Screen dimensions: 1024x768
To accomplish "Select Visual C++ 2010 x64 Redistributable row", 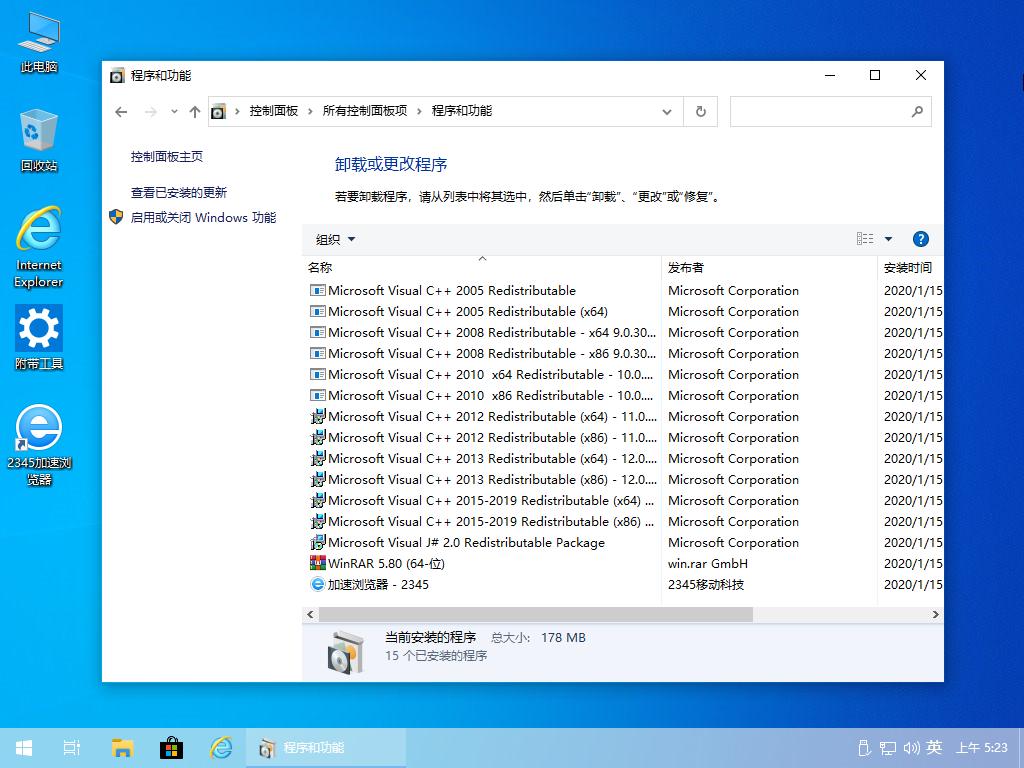I will tap(624, 374).
